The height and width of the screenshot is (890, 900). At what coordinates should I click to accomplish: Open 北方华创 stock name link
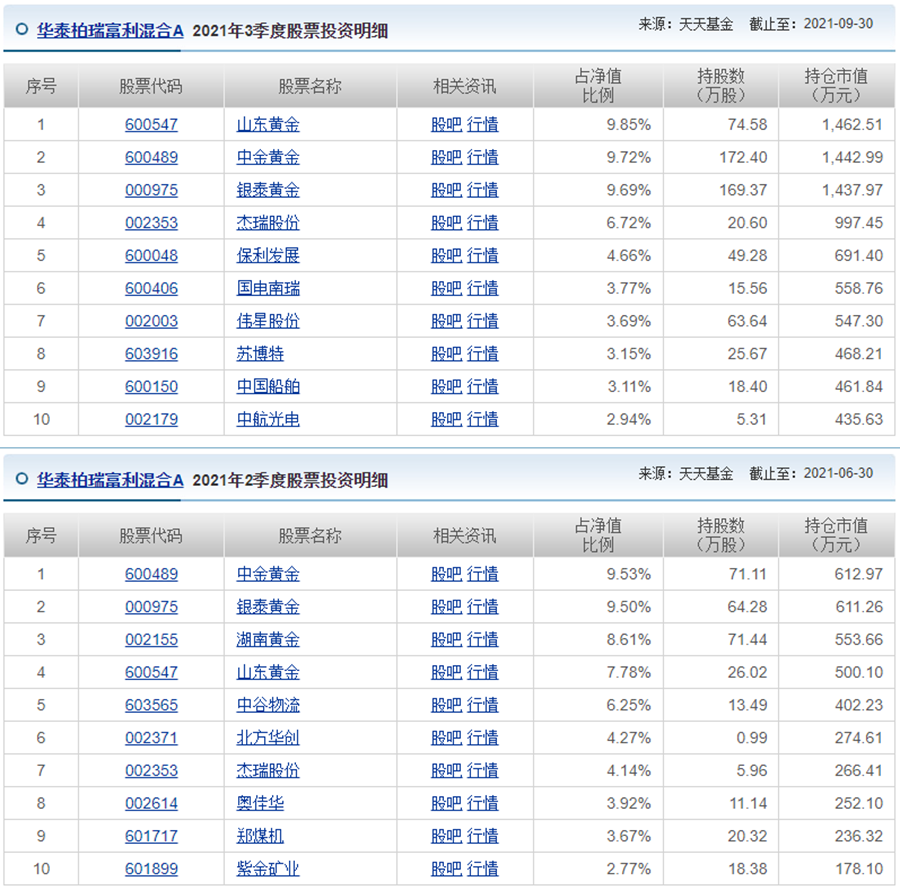268,737
